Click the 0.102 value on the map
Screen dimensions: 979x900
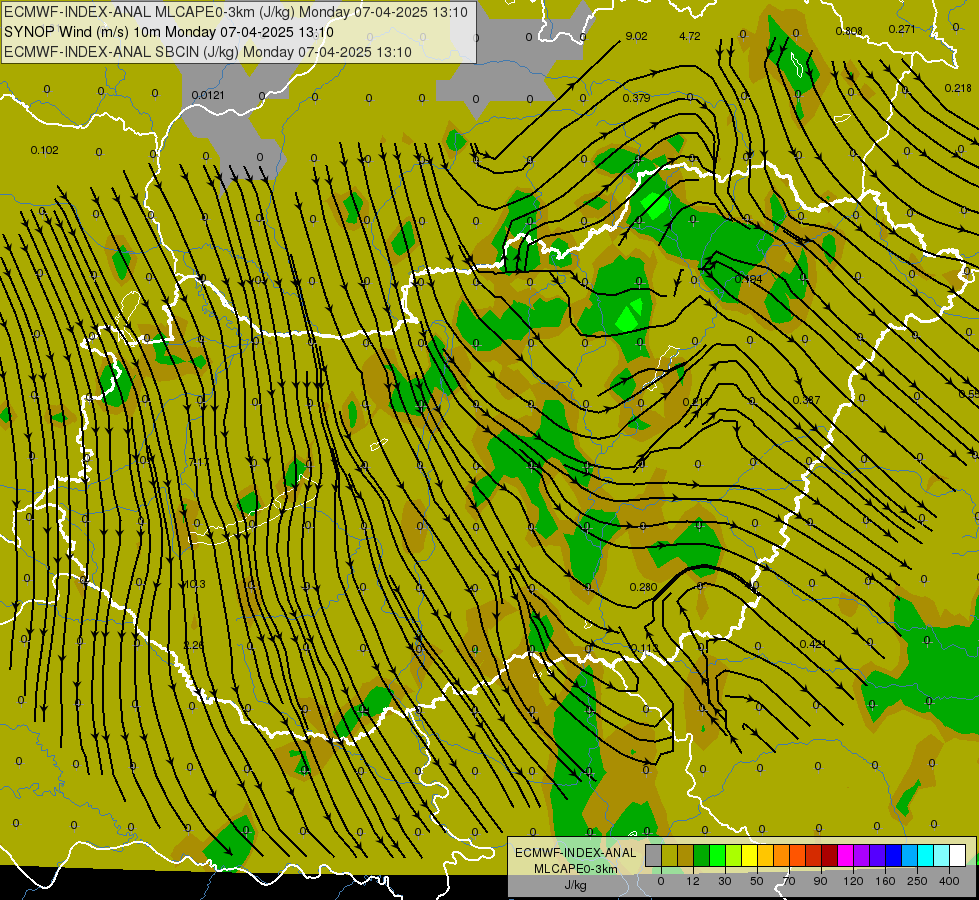pos(44,150)
